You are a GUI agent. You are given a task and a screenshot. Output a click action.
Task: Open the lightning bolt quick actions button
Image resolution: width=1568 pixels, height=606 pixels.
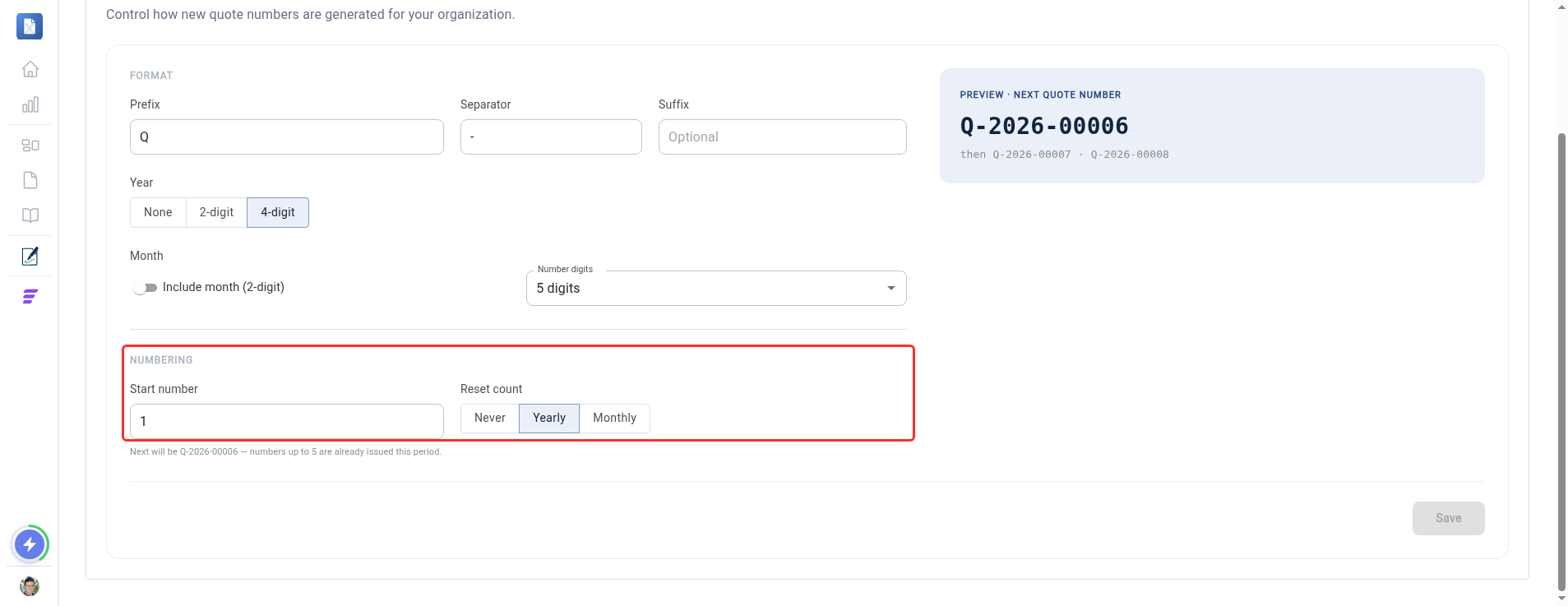click(30, 544)
